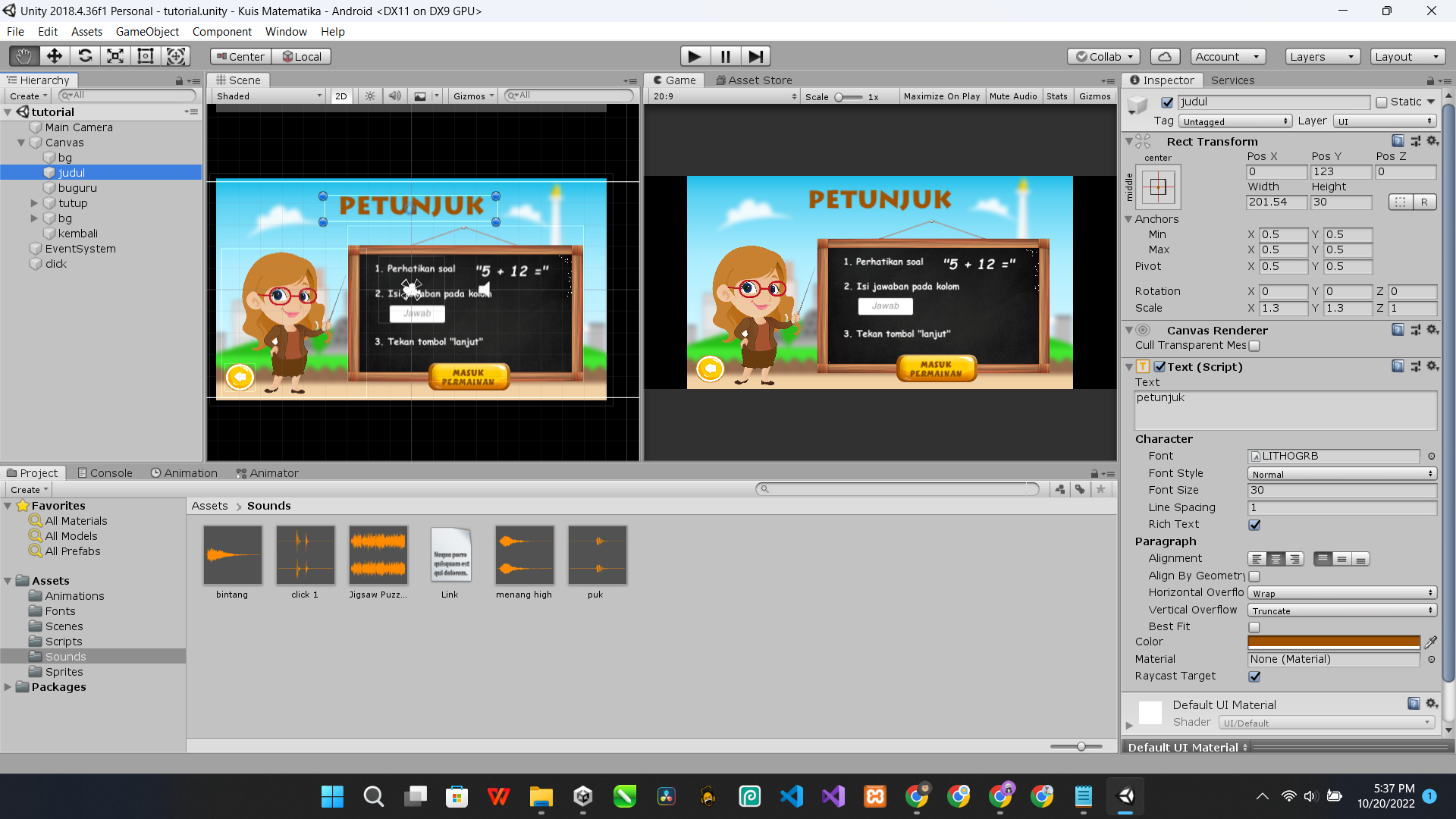
Task: Select the Hand tool in toolbar
Action: pyautogui.click(x=24, y=56)
